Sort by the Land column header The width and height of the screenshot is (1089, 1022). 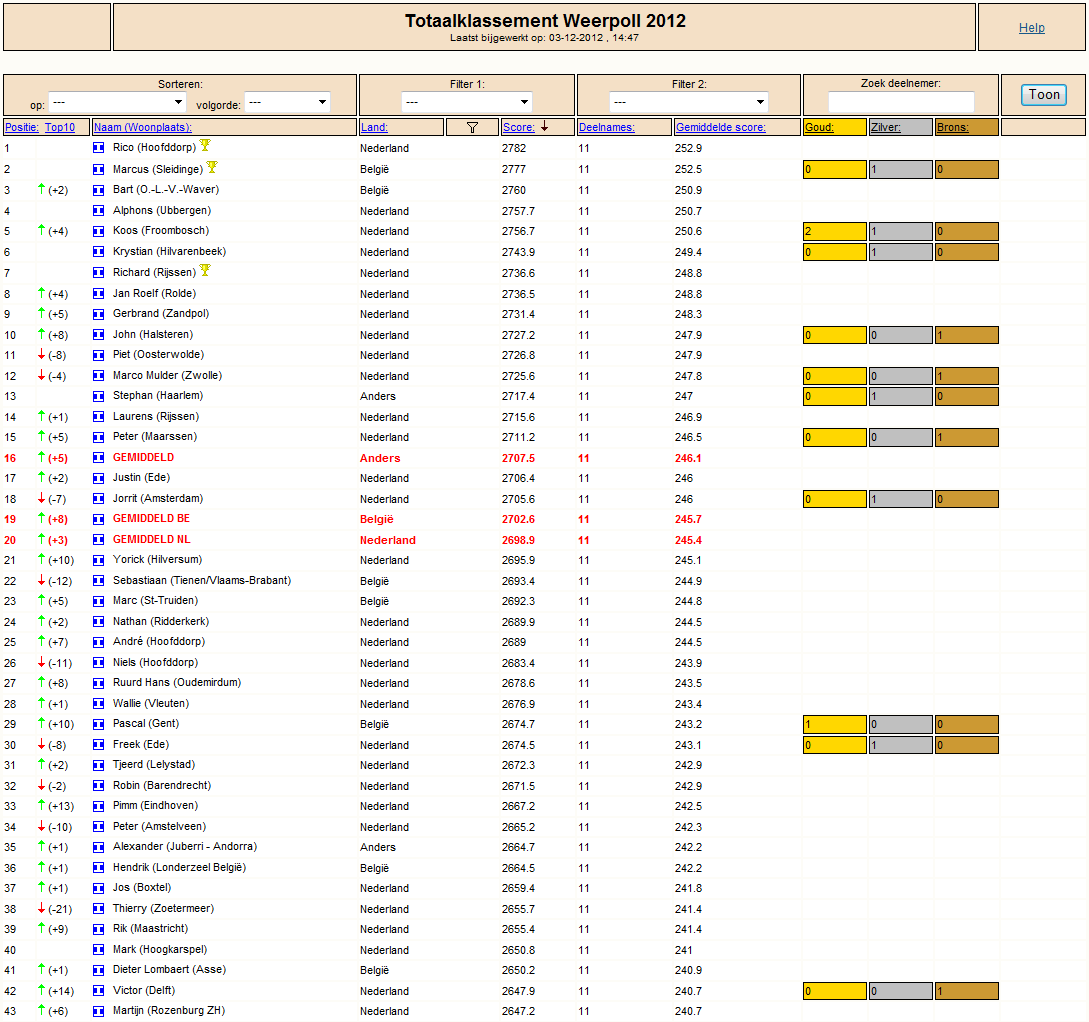pyautogui.click(x=374, y=127)
